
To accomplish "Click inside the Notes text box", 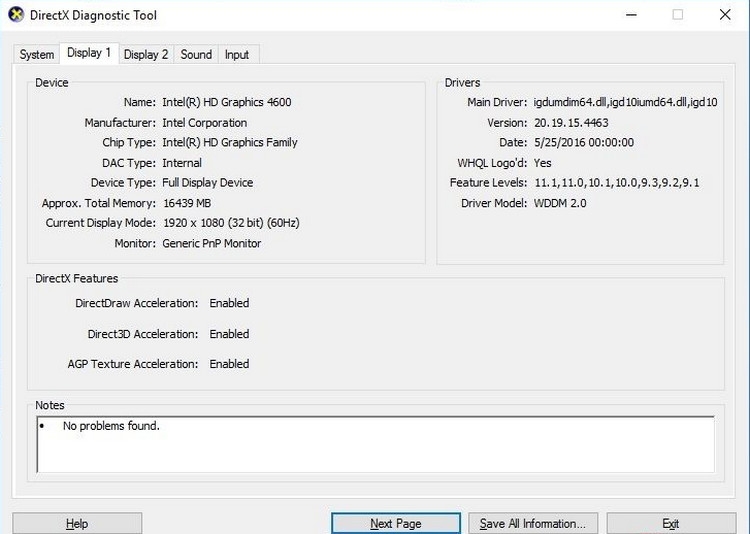I will tap(375, 445).
